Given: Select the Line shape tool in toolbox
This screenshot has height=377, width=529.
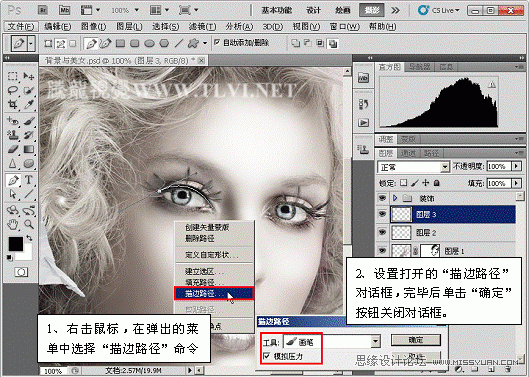Looking at the screenshot, I should (x=29, y=194).
